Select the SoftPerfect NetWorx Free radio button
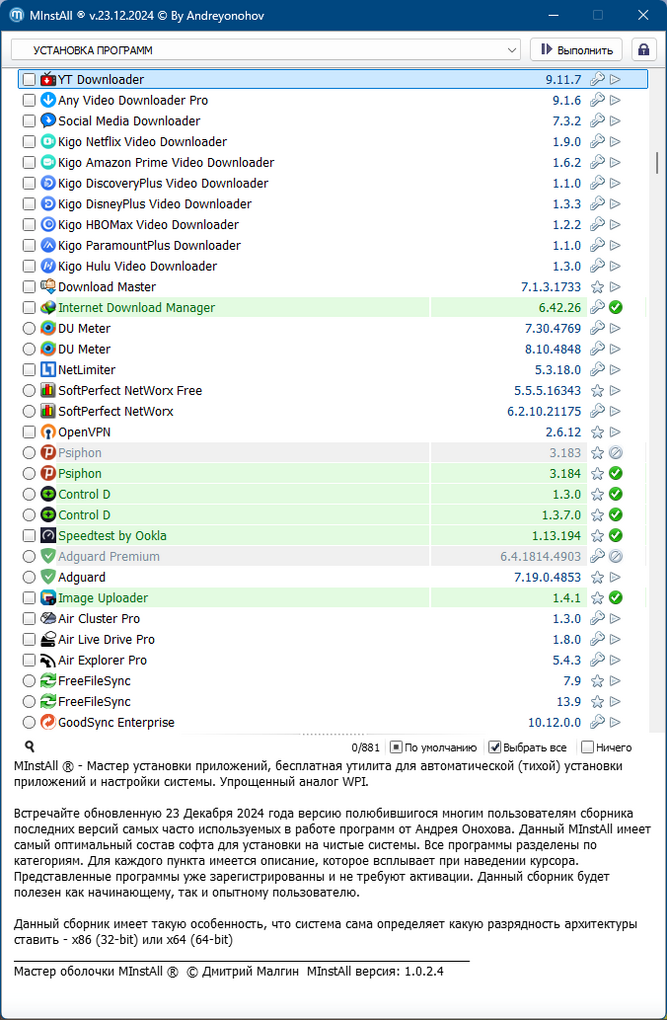 (x=29, y=390)
